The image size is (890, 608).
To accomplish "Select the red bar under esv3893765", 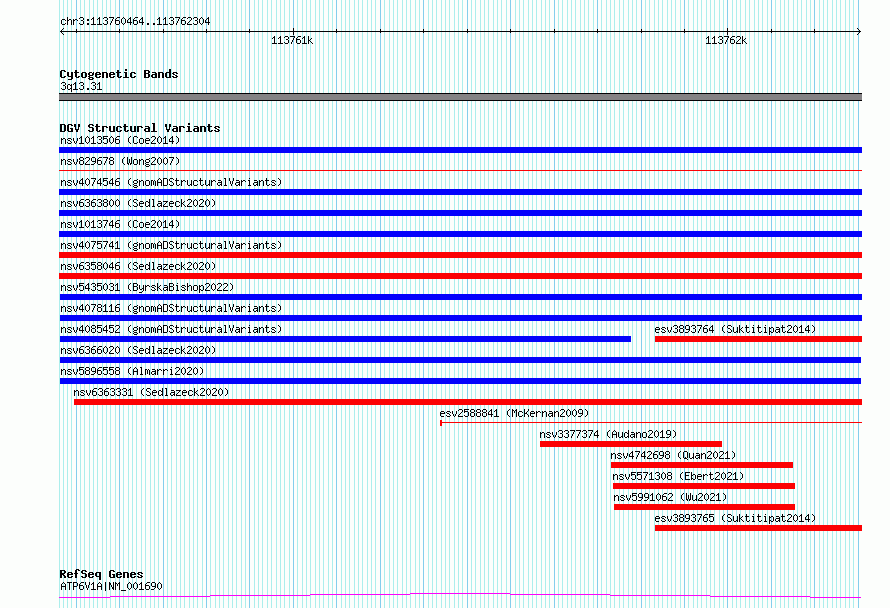I will coord(758,528).
